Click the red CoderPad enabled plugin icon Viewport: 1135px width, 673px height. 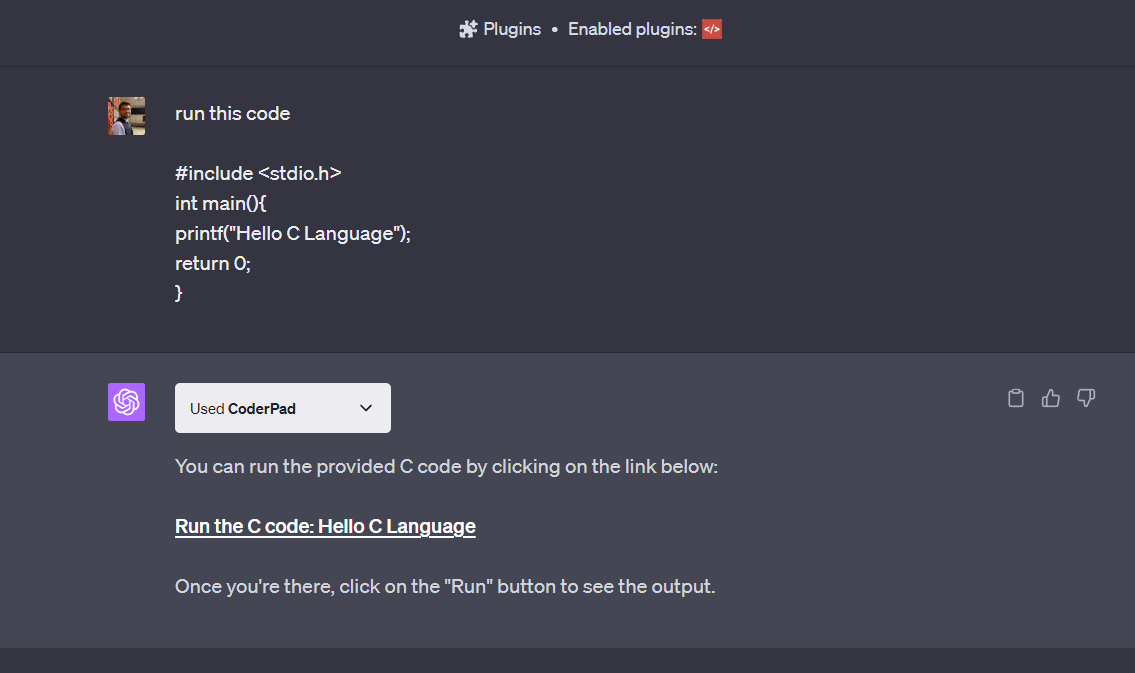pos(711,29)
